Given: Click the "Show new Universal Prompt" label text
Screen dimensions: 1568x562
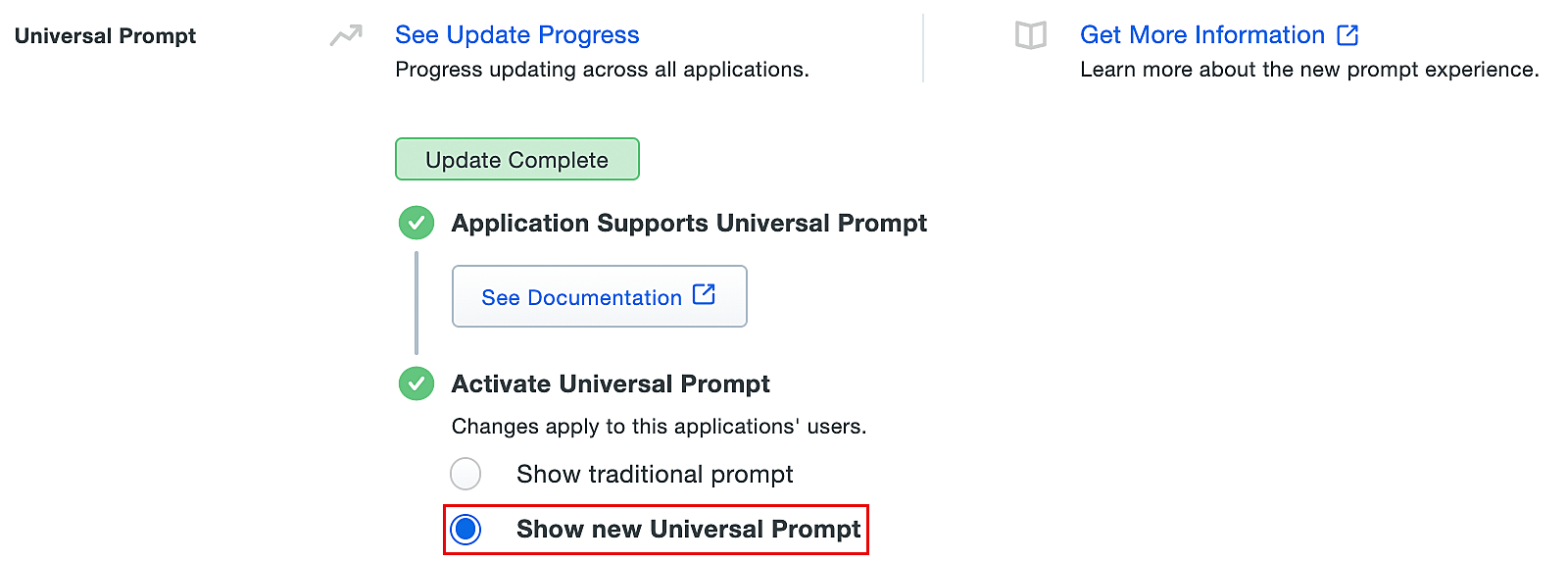Looking at the screenshot, I should [688, 530].
